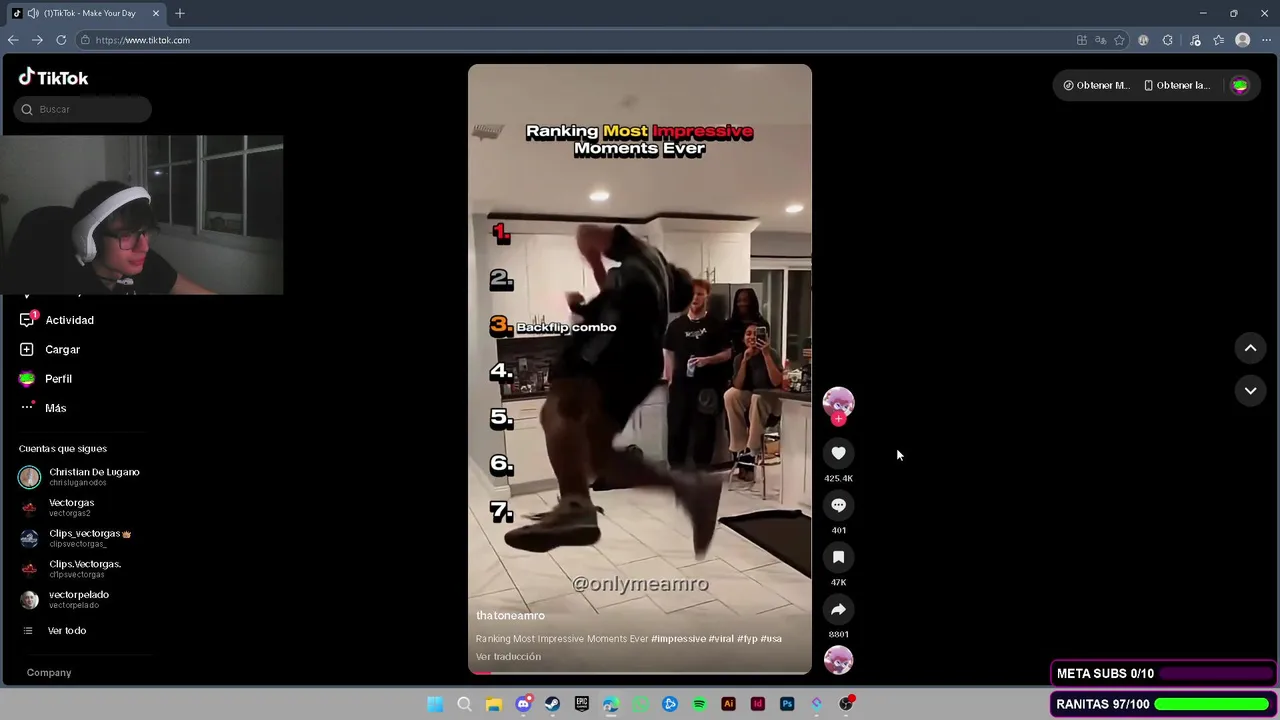This screenshot has width=1280, height=720.
Task: Open Discord from taskbar
Action: [x=523, y=704]
